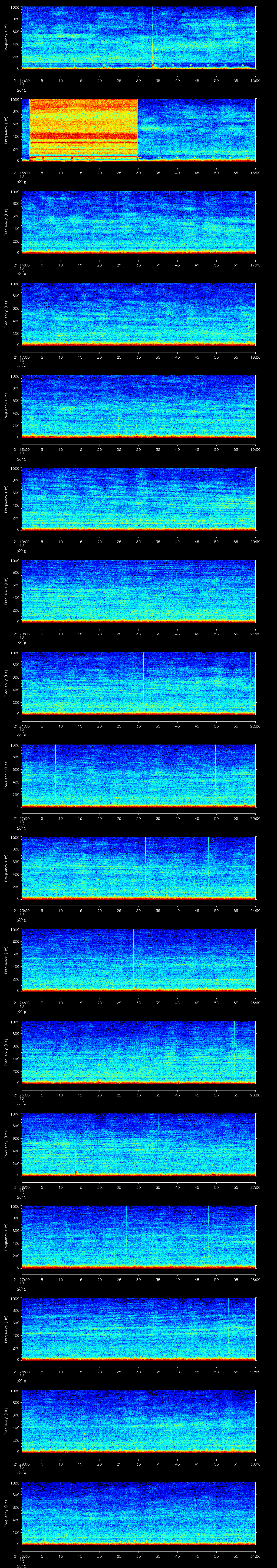
Task: Click the 21:30:00 time label
Action: [x=21, y=1556]
